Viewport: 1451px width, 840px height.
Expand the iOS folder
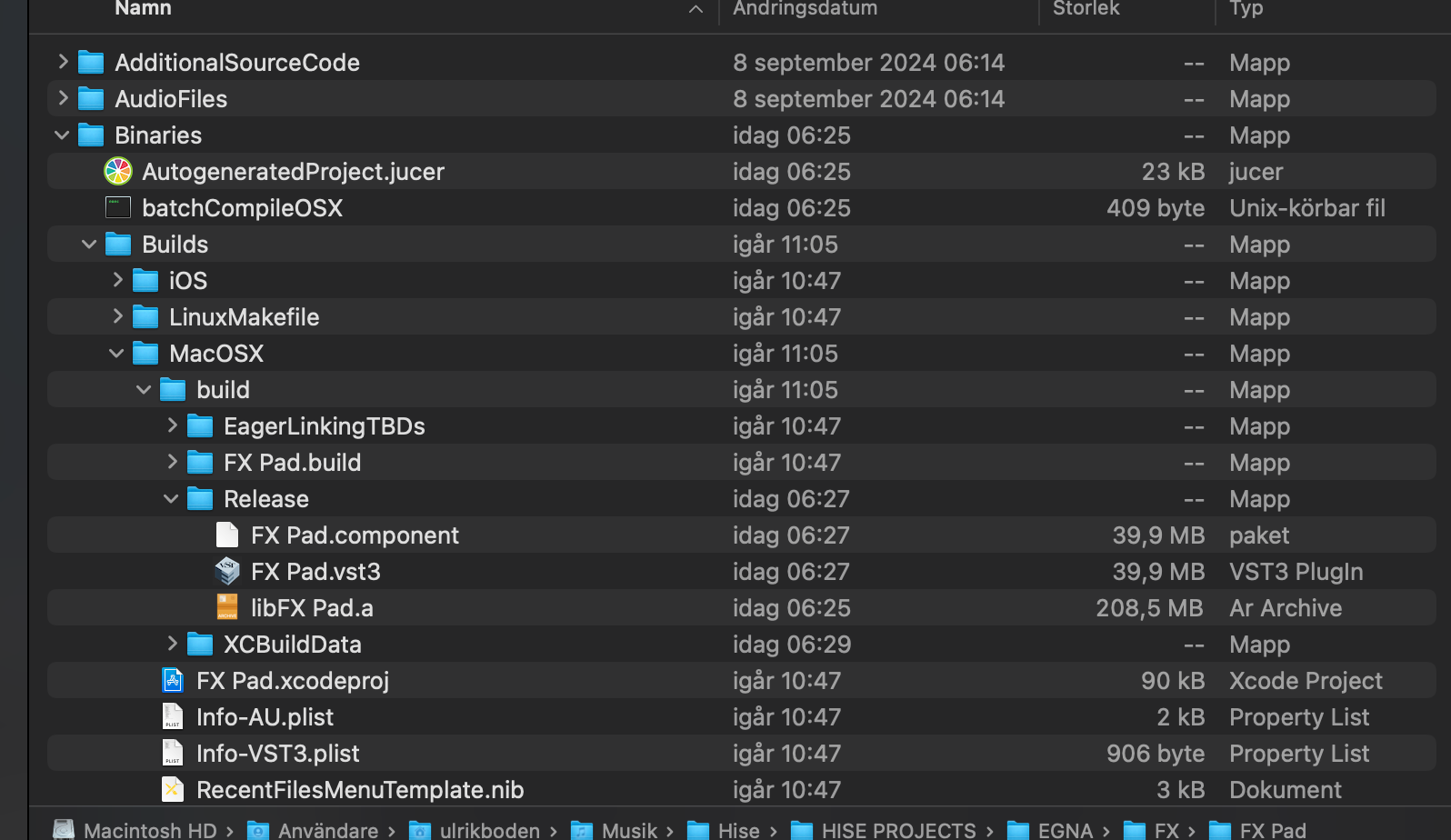(117, 280)
